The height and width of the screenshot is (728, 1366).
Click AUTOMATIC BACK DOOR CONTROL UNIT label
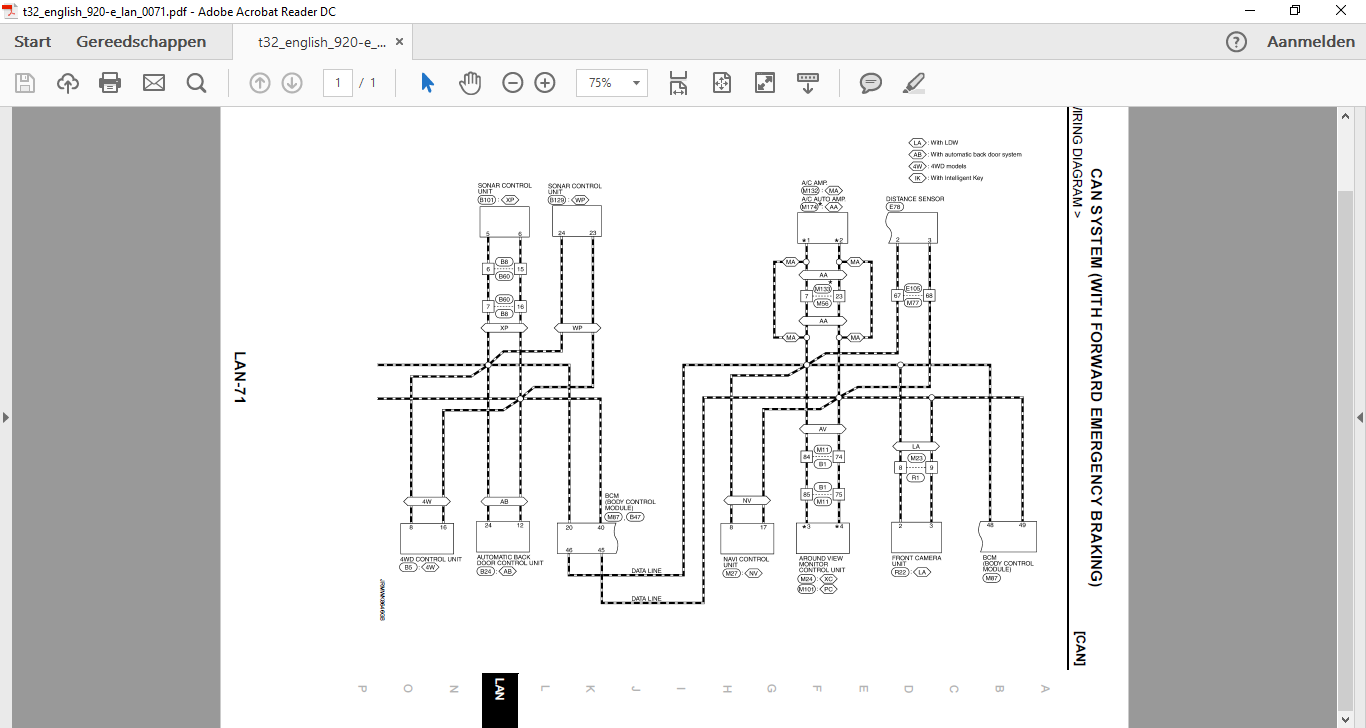(x=510, y=561)
